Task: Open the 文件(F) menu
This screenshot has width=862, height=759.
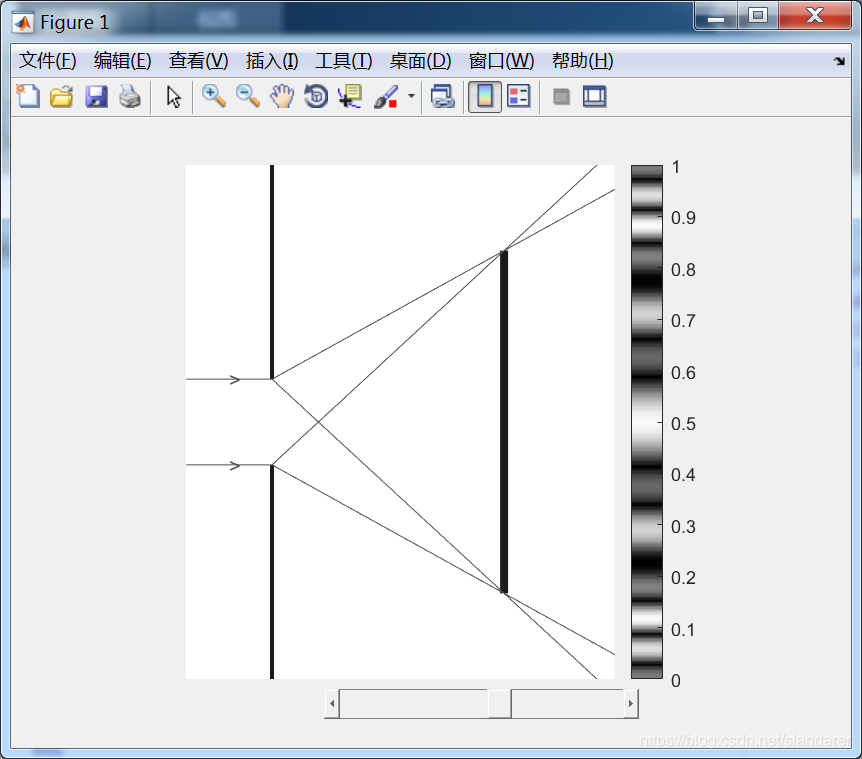Action: coord(48,60)
